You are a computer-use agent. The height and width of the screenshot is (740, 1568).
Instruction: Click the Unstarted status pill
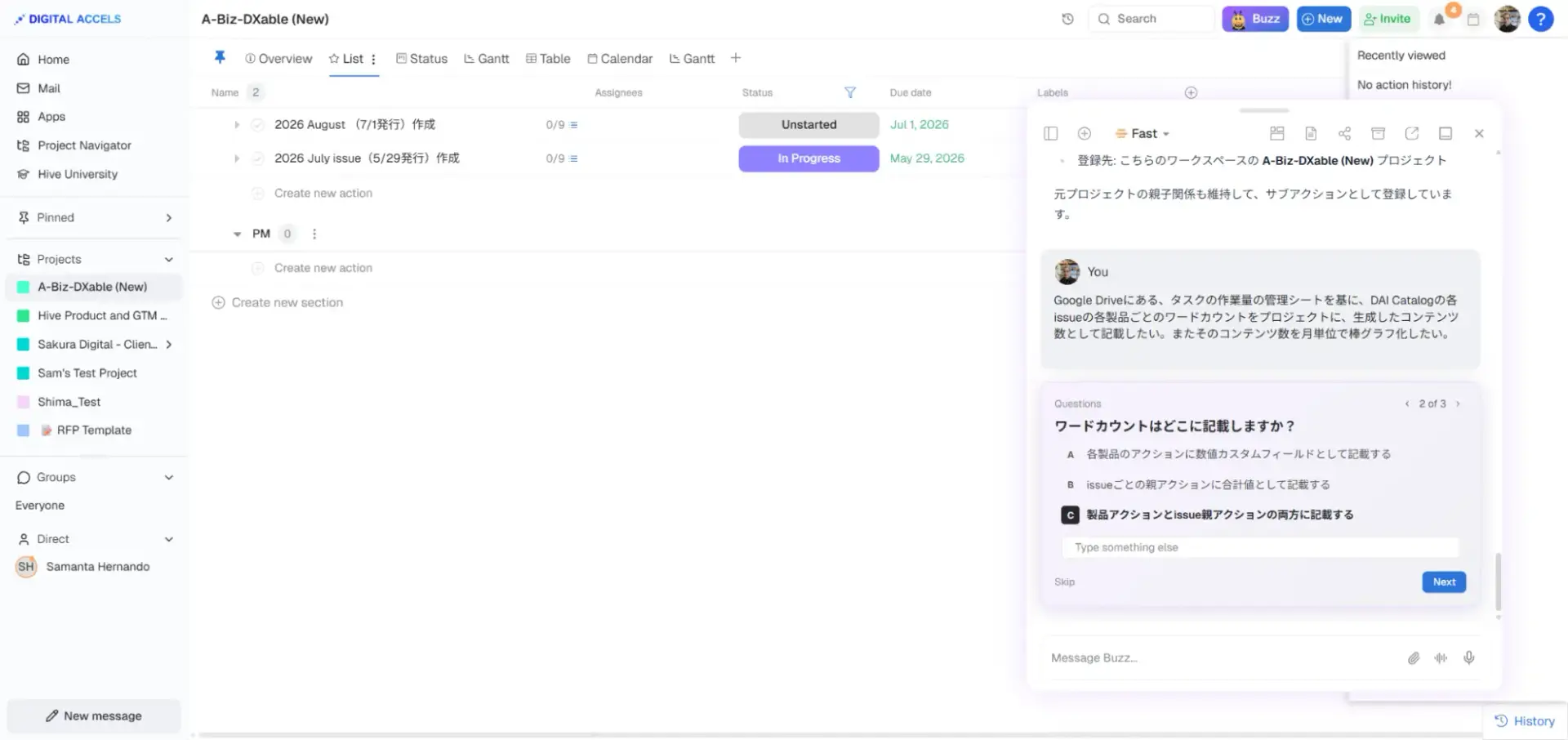[808, 125]
